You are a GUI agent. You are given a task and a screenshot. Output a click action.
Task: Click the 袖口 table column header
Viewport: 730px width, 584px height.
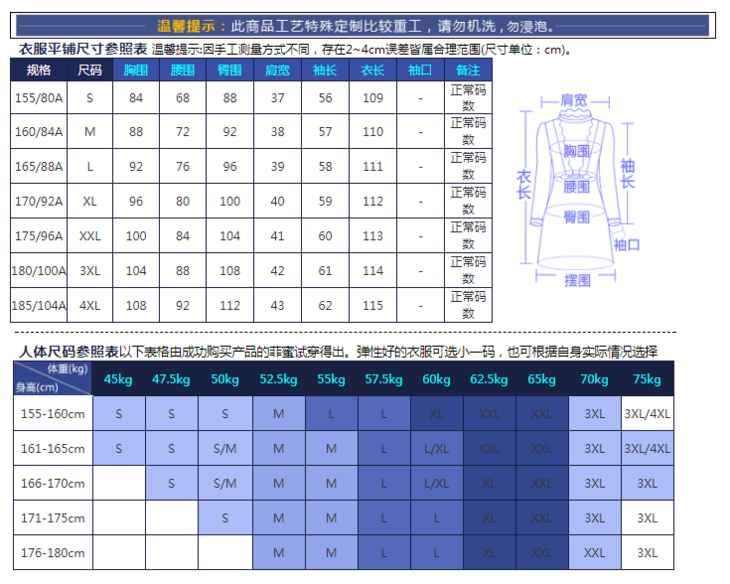click(420, 70)
